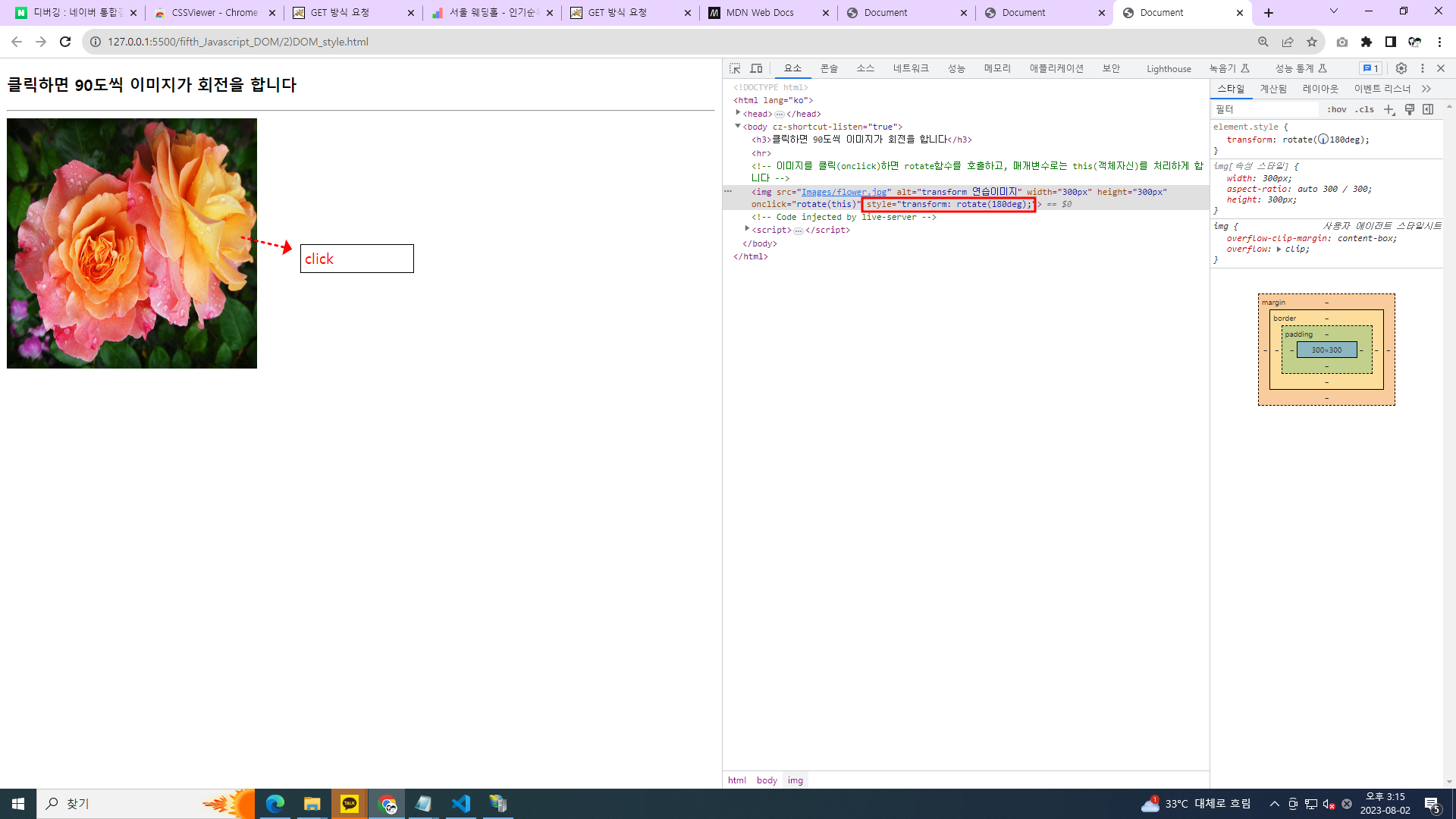Toggle the computed styles sidebar icon

pos(1428,110)
